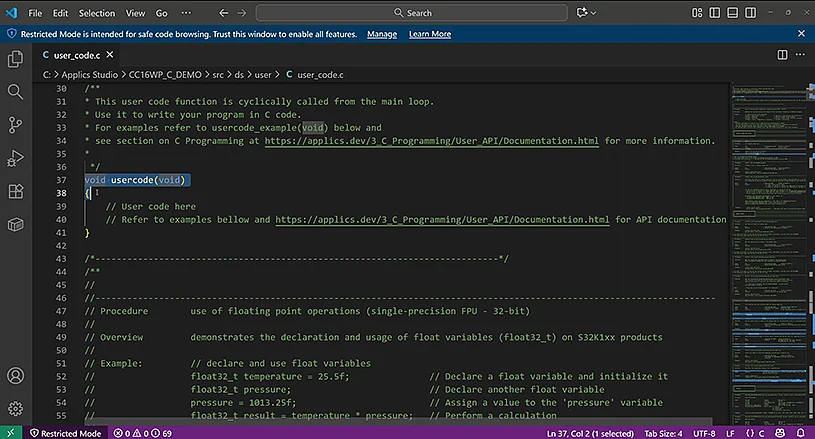Open the Selection menu
Image resolution: width=815 pixels, height=439 pixels.
[x=97, y=13]
